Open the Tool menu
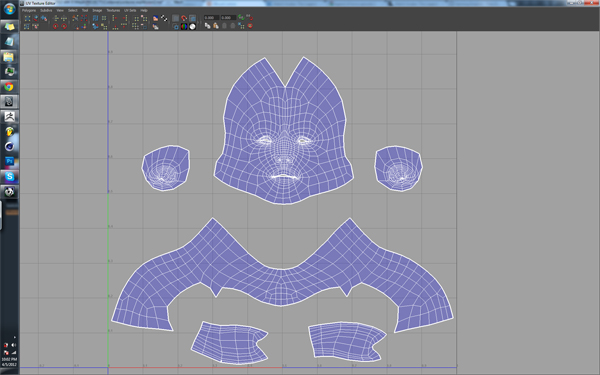Viewport: 600px width, 375px height. pos(85,10)
